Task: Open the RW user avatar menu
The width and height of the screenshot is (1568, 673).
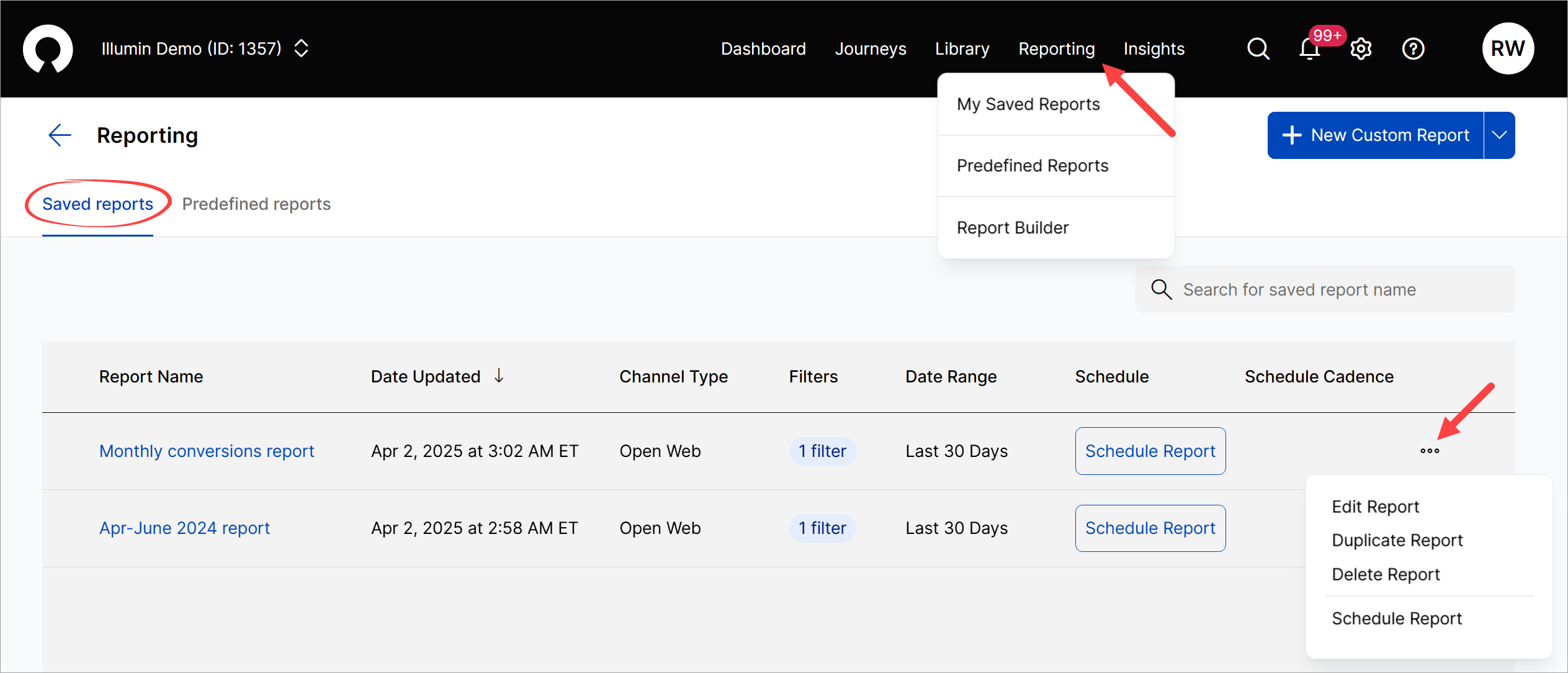Action: (x=1507, y=48)
